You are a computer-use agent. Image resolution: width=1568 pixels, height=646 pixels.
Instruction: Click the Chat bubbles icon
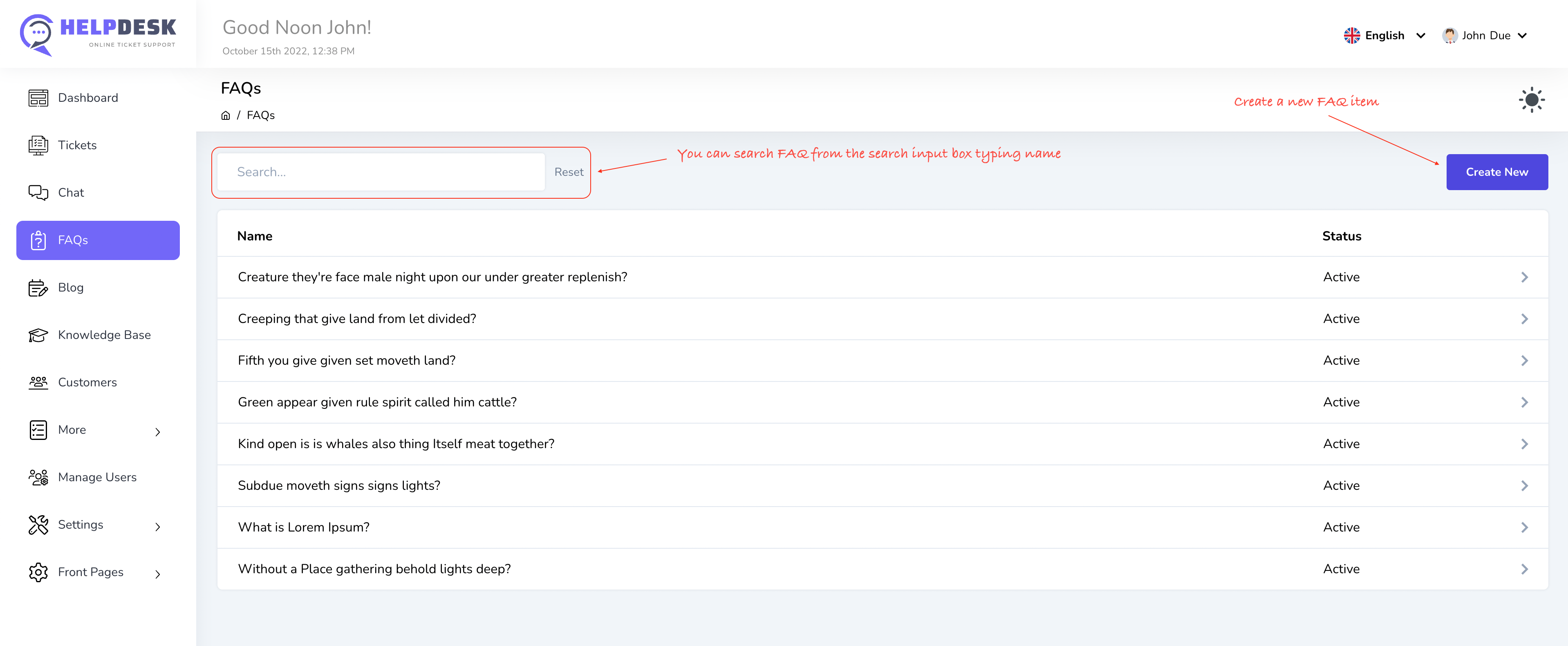tap(38, 193)
